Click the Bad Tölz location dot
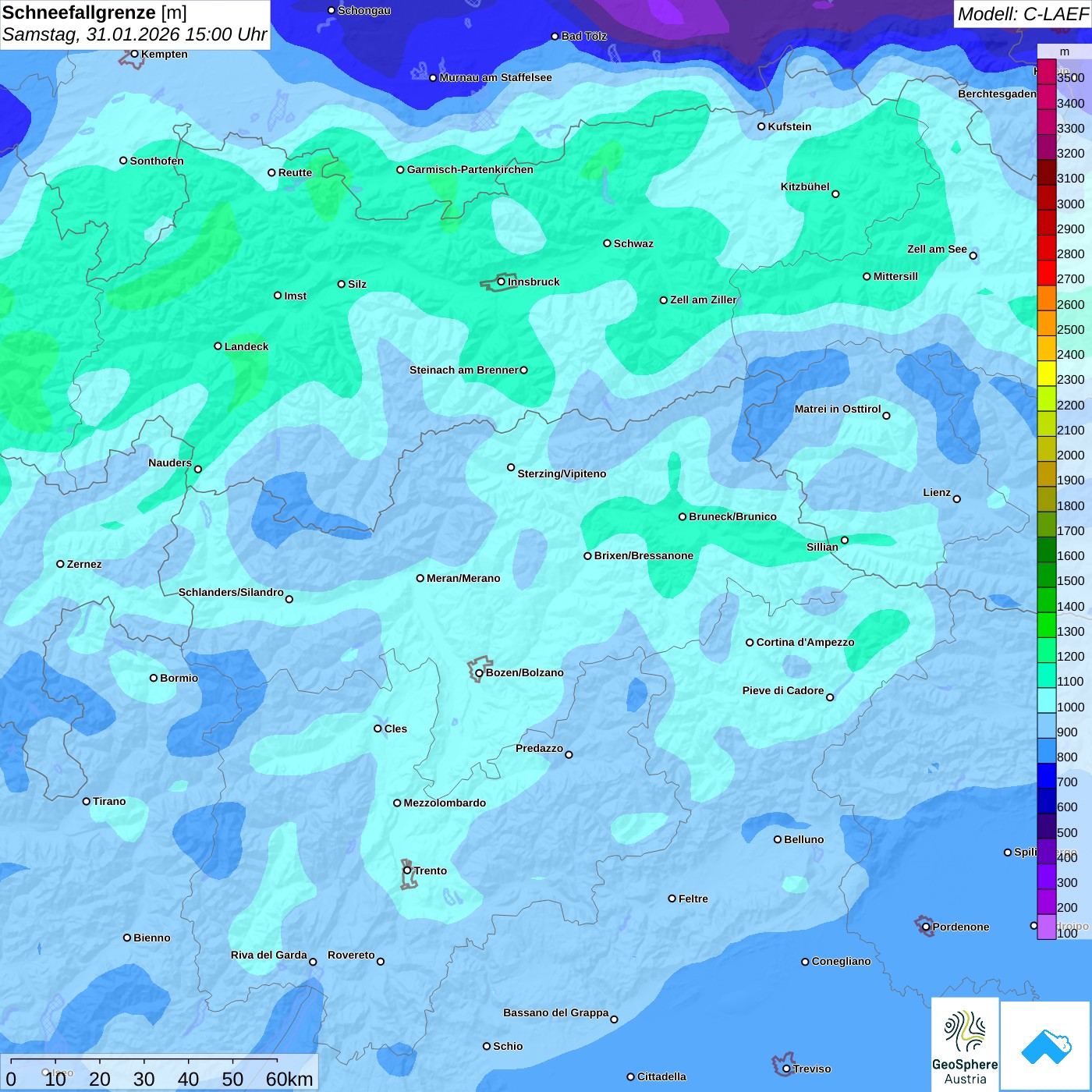 click(555, 36)
